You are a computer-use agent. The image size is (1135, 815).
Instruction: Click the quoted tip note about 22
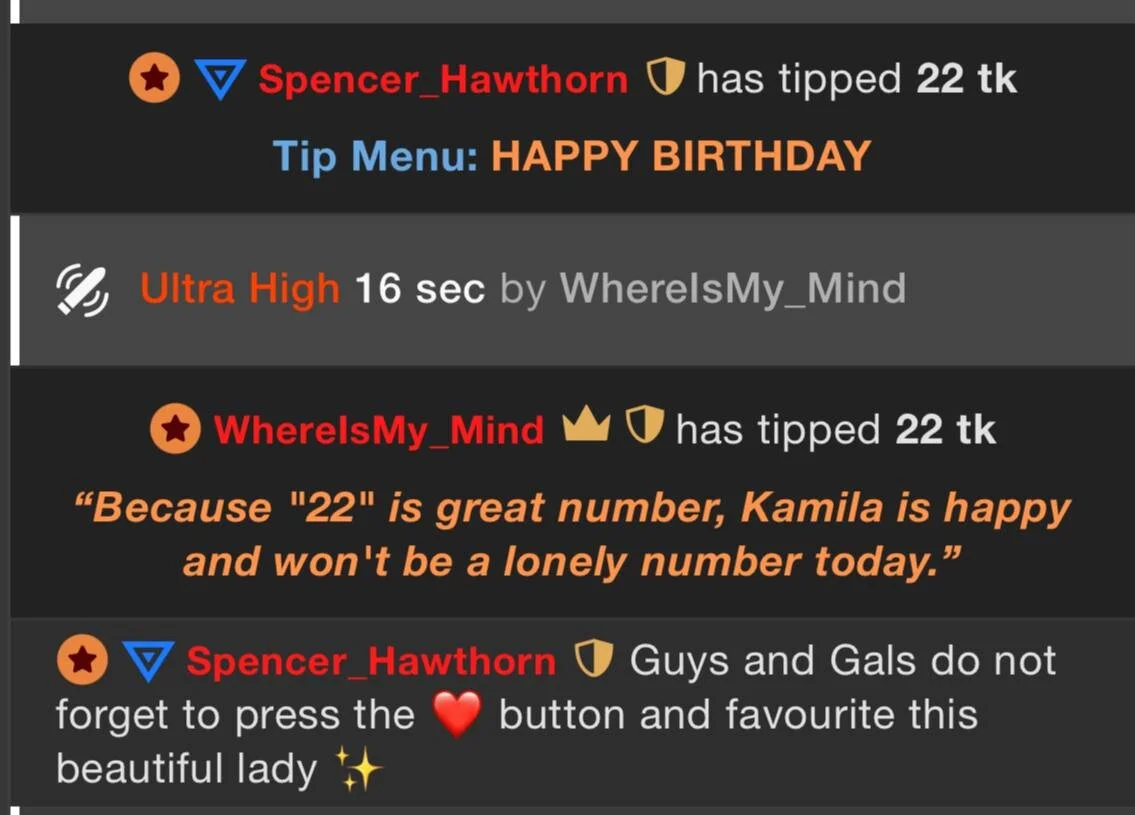click(x=572, y=534)
